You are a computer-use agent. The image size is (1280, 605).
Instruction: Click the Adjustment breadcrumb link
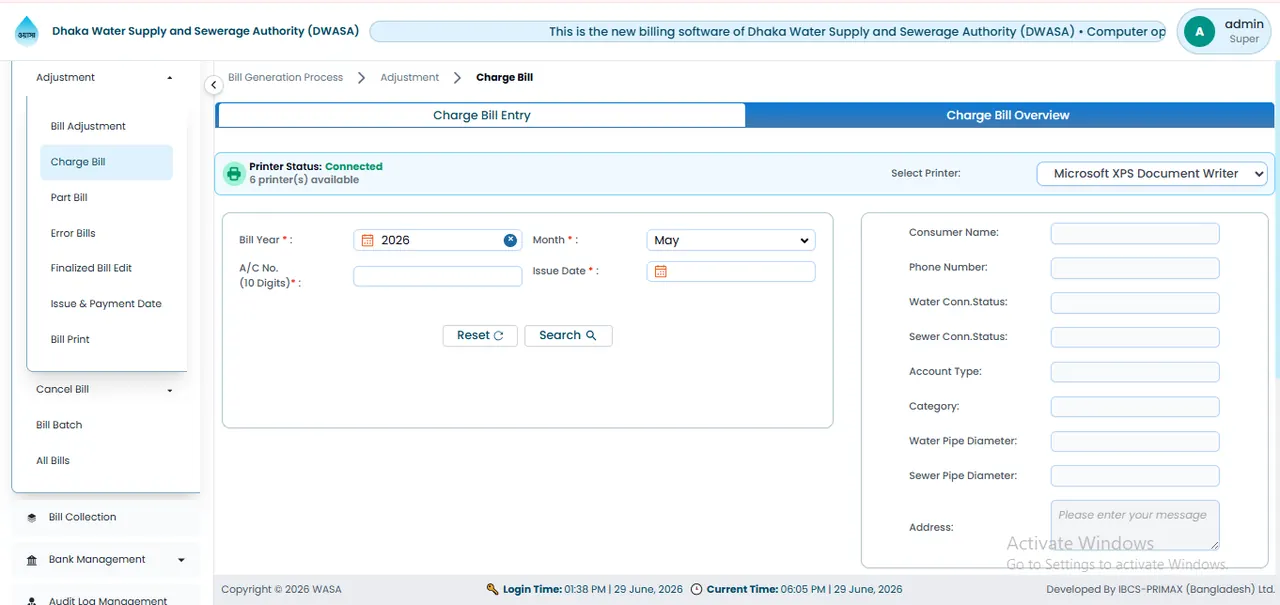[410, 78]
